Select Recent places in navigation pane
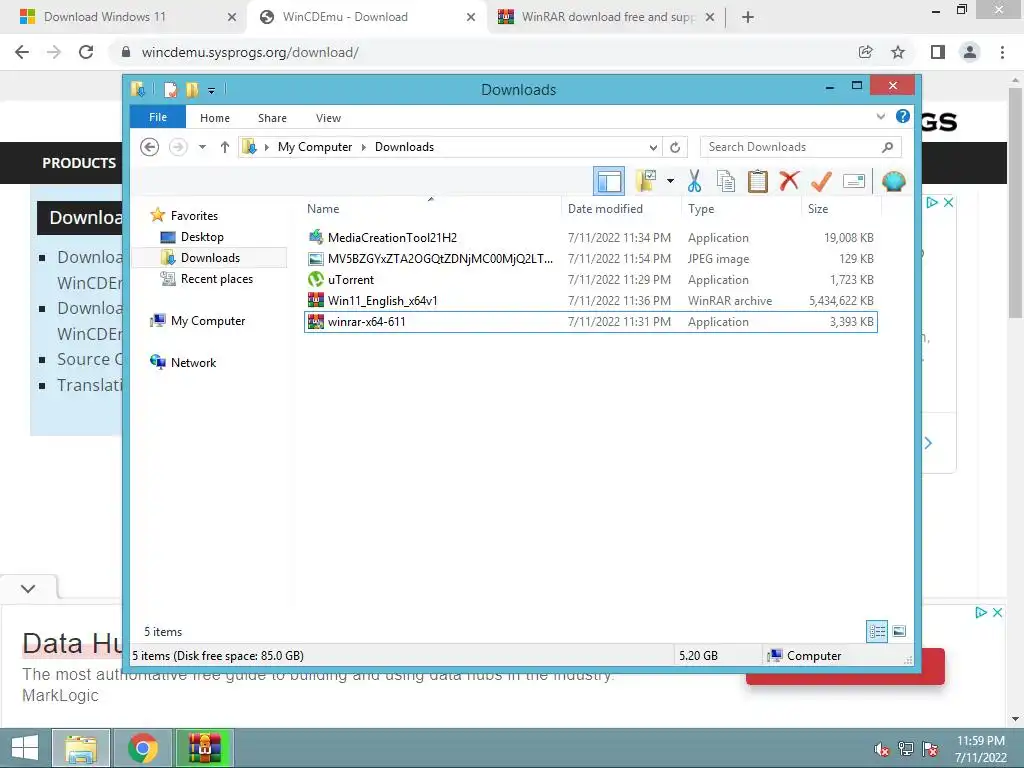This screenshot has width=1024, height=768. point(216,279)
